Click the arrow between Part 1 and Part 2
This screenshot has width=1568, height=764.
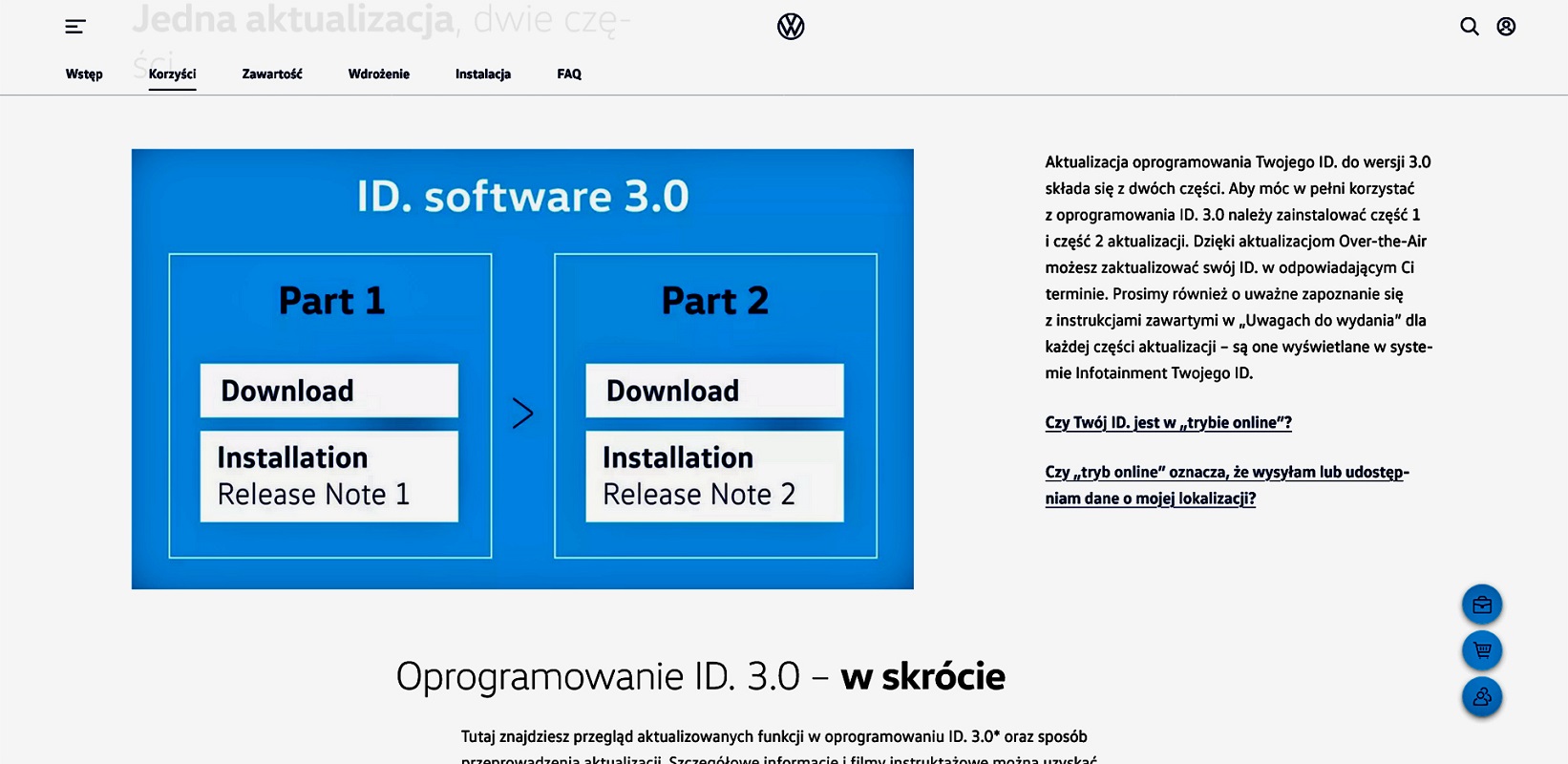click(522, 414)
